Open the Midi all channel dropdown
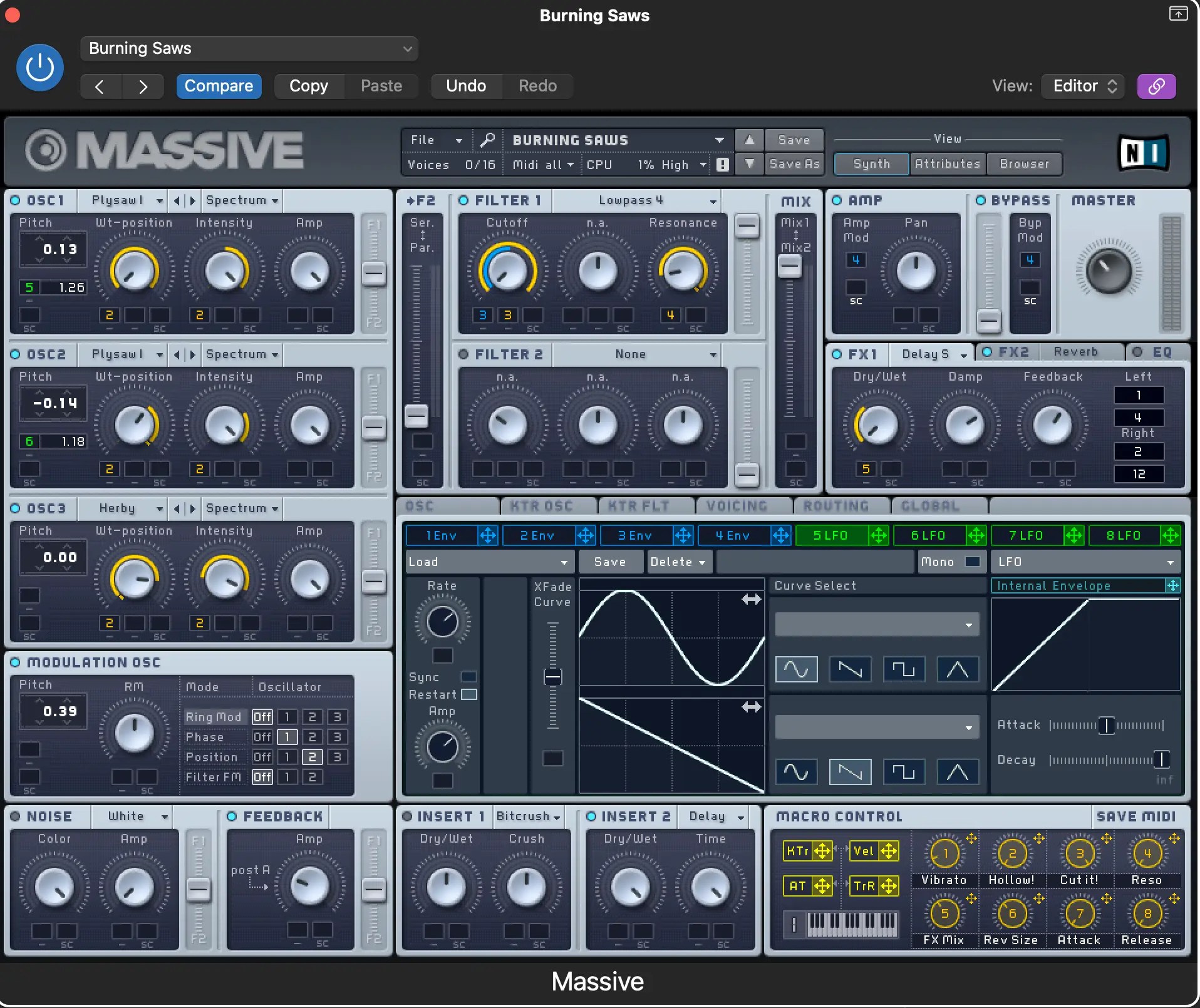The height and width of the screenshot is (1008, 1200). click(x=542, y=165)
